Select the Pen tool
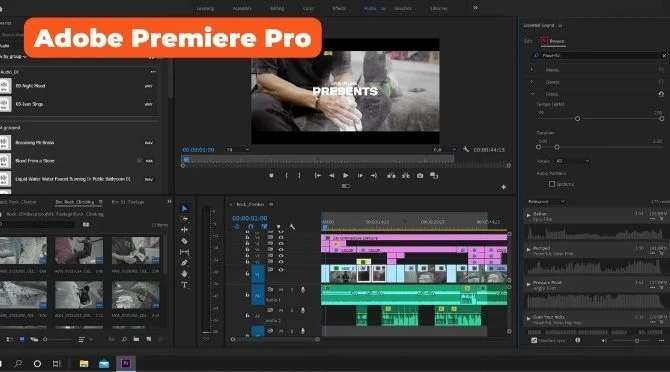 (184, 263)
